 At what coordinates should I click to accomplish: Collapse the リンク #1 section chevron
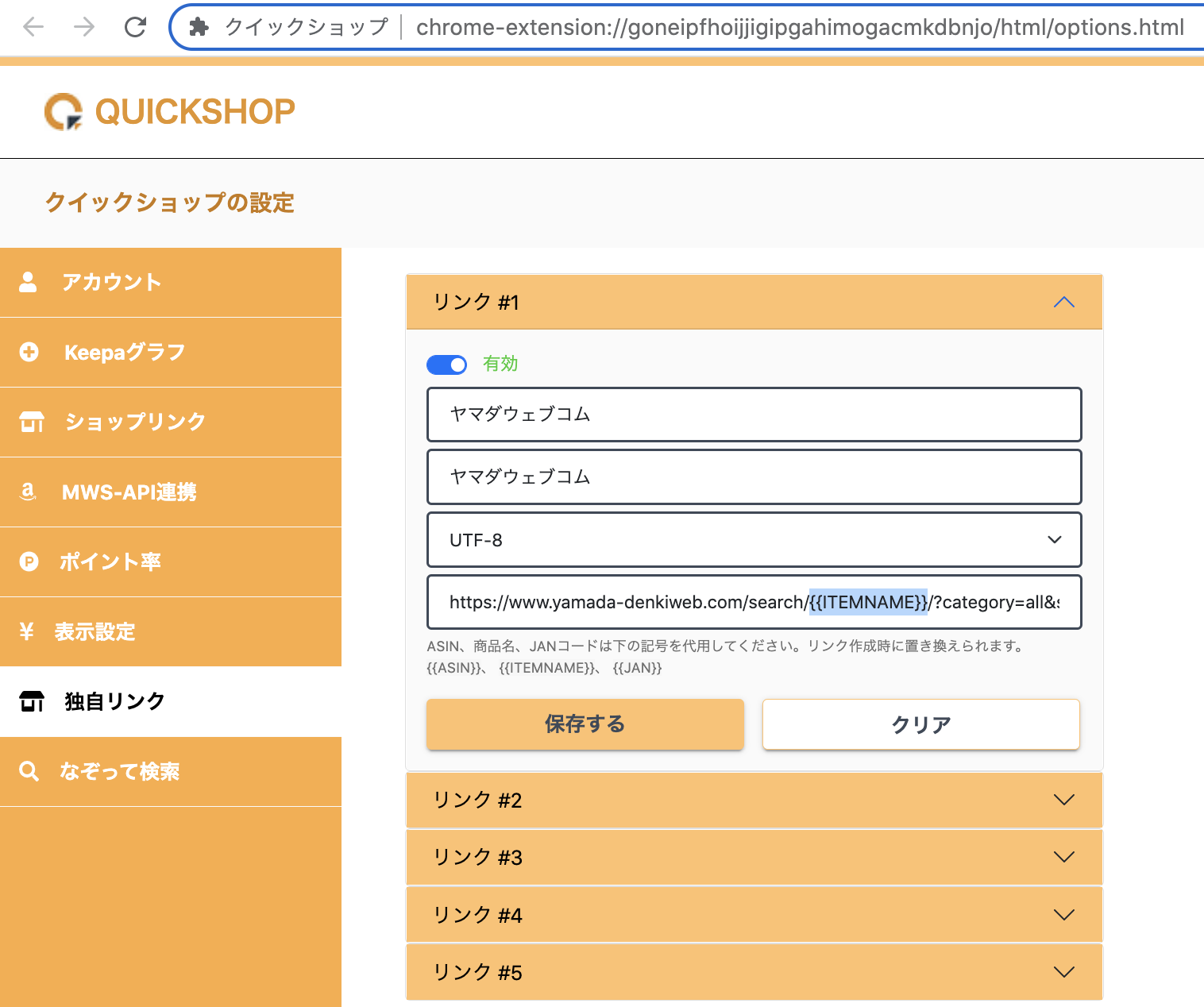pos(1063,303)
